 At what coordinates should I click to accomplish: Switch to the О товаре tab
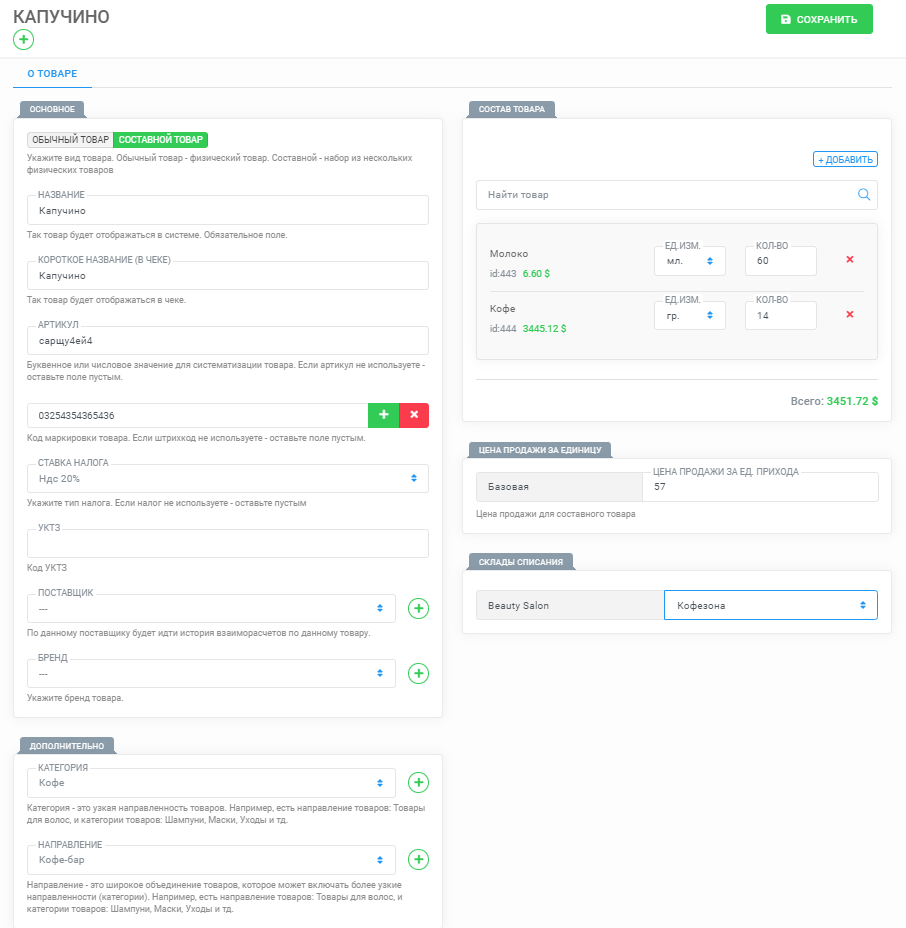pos(52,73)
